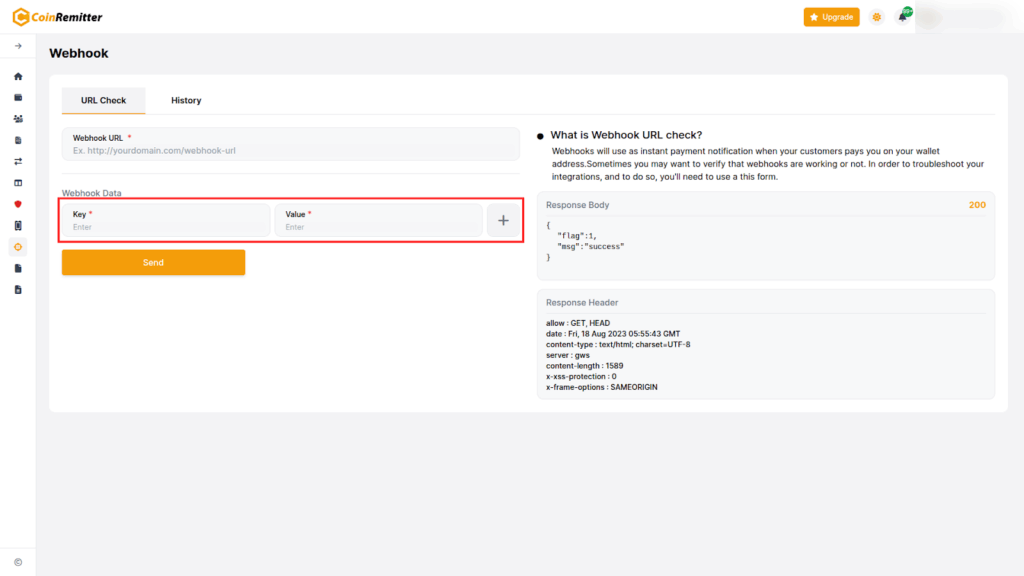Click the users group sidebar icon

coord(18,119)
